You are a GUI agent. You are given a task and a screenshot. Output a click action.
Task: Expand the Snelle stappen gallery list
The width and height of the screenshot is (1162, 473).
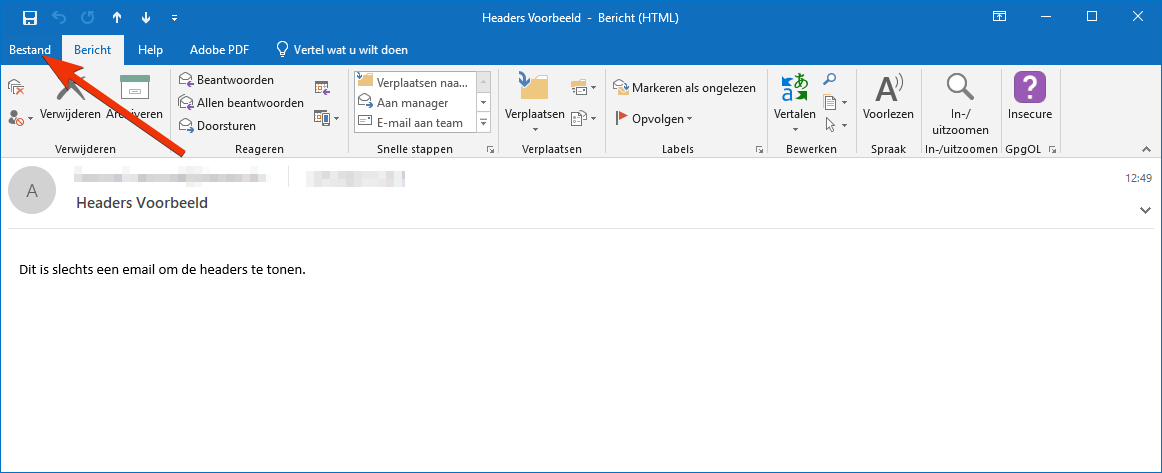click(484, 123)
